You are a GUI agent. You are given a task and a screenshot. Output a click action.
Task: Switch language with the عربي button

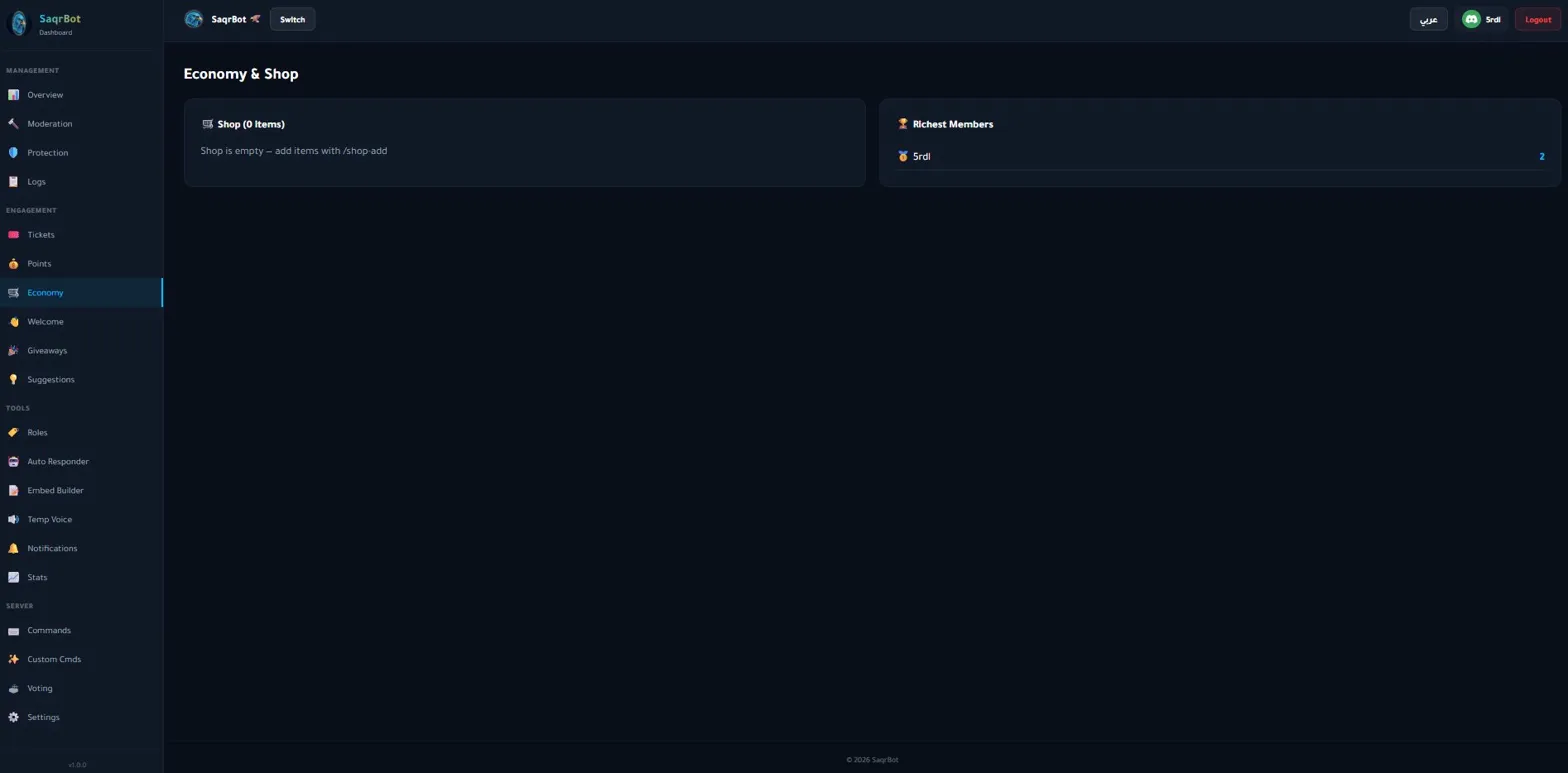(x=1428, y=19)
